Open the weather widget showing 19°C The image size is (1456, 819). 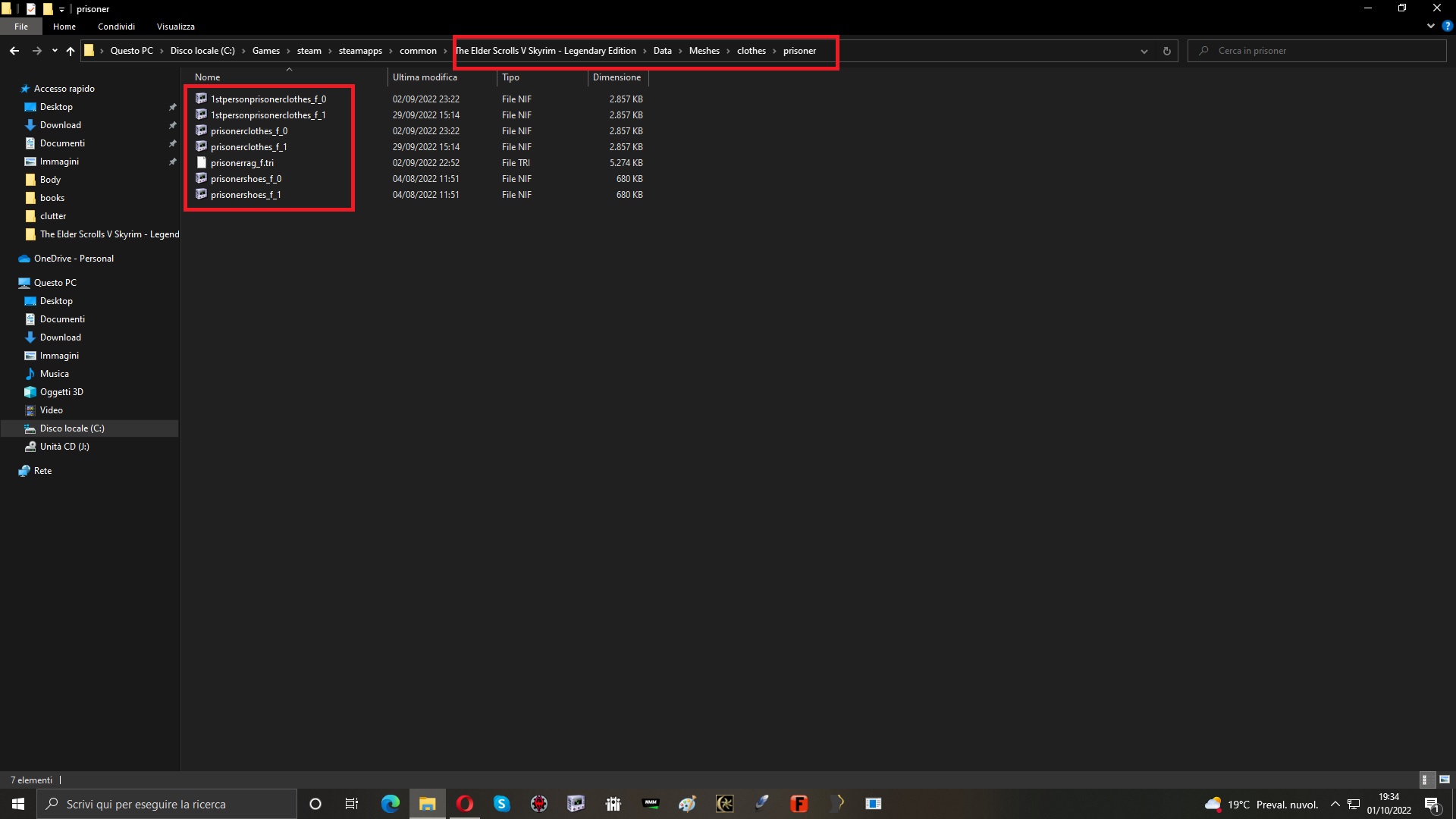(1262, 805)
